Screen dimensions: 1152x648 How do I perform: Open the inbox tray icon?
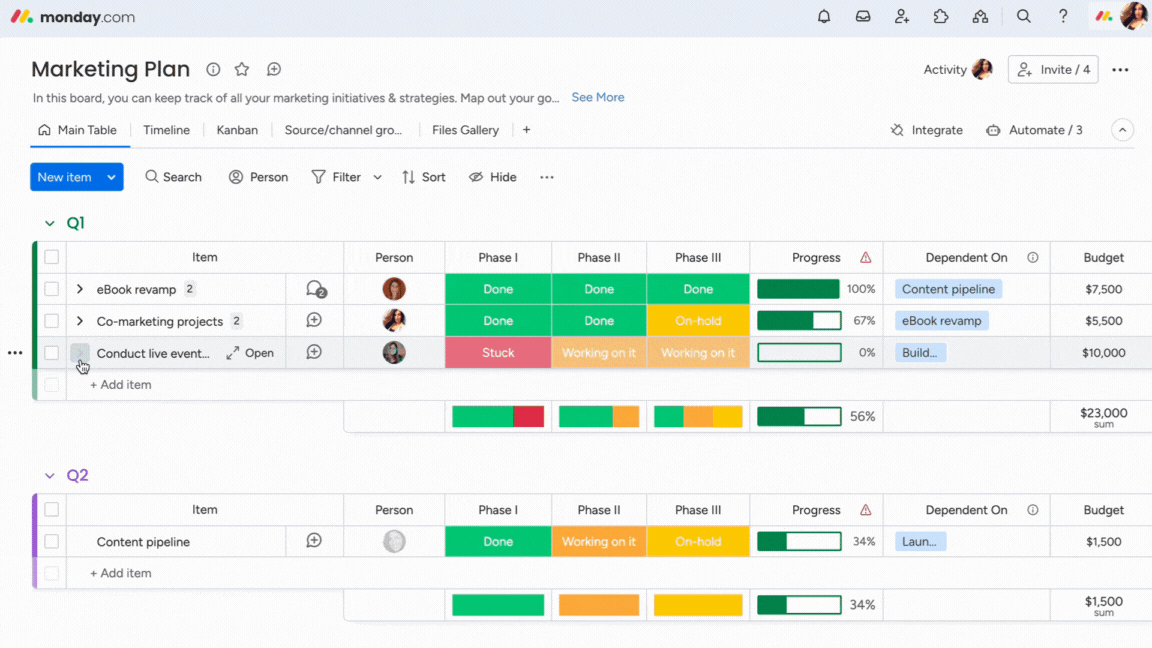863,17
